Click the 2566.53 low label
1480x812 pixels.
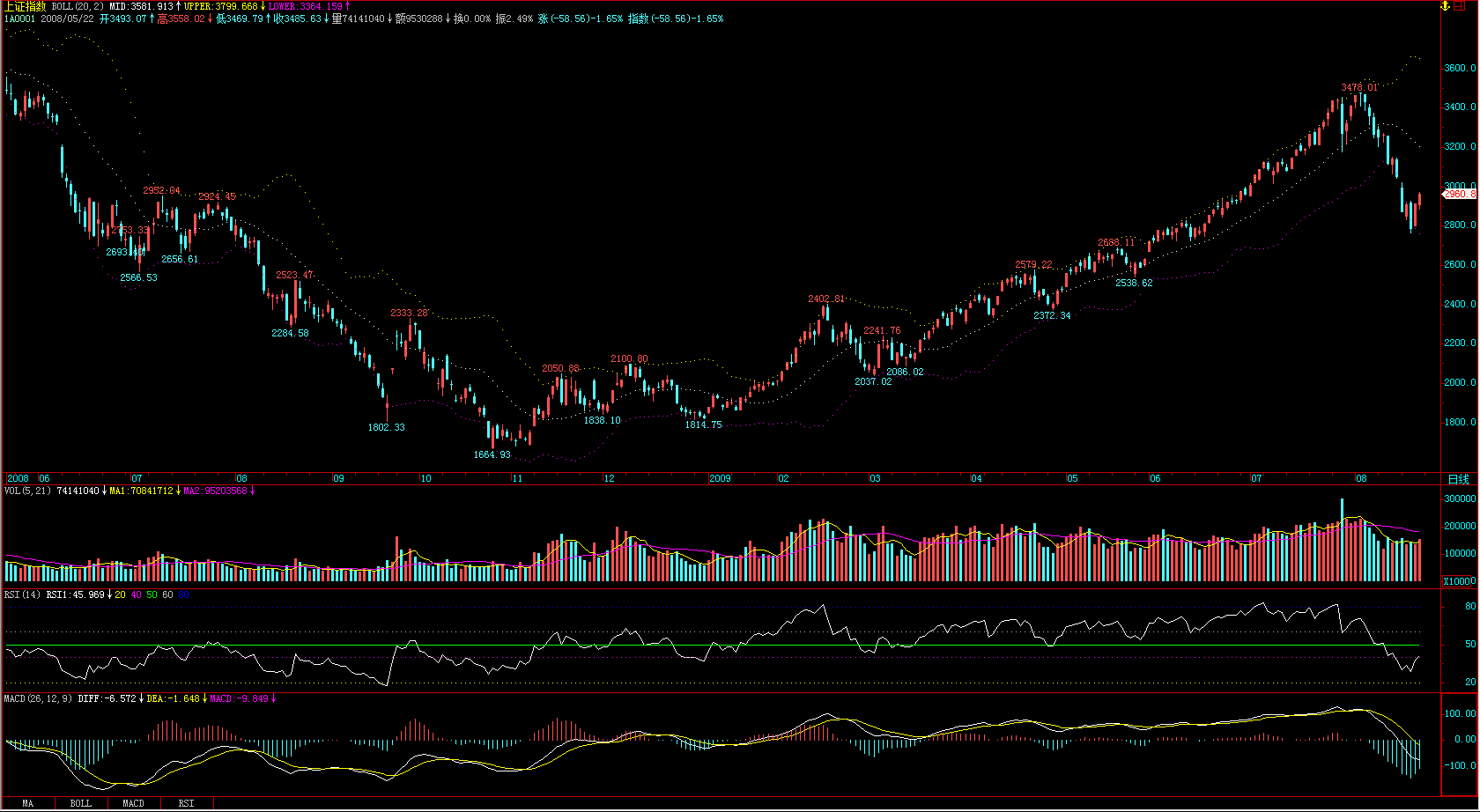[139, 278]
